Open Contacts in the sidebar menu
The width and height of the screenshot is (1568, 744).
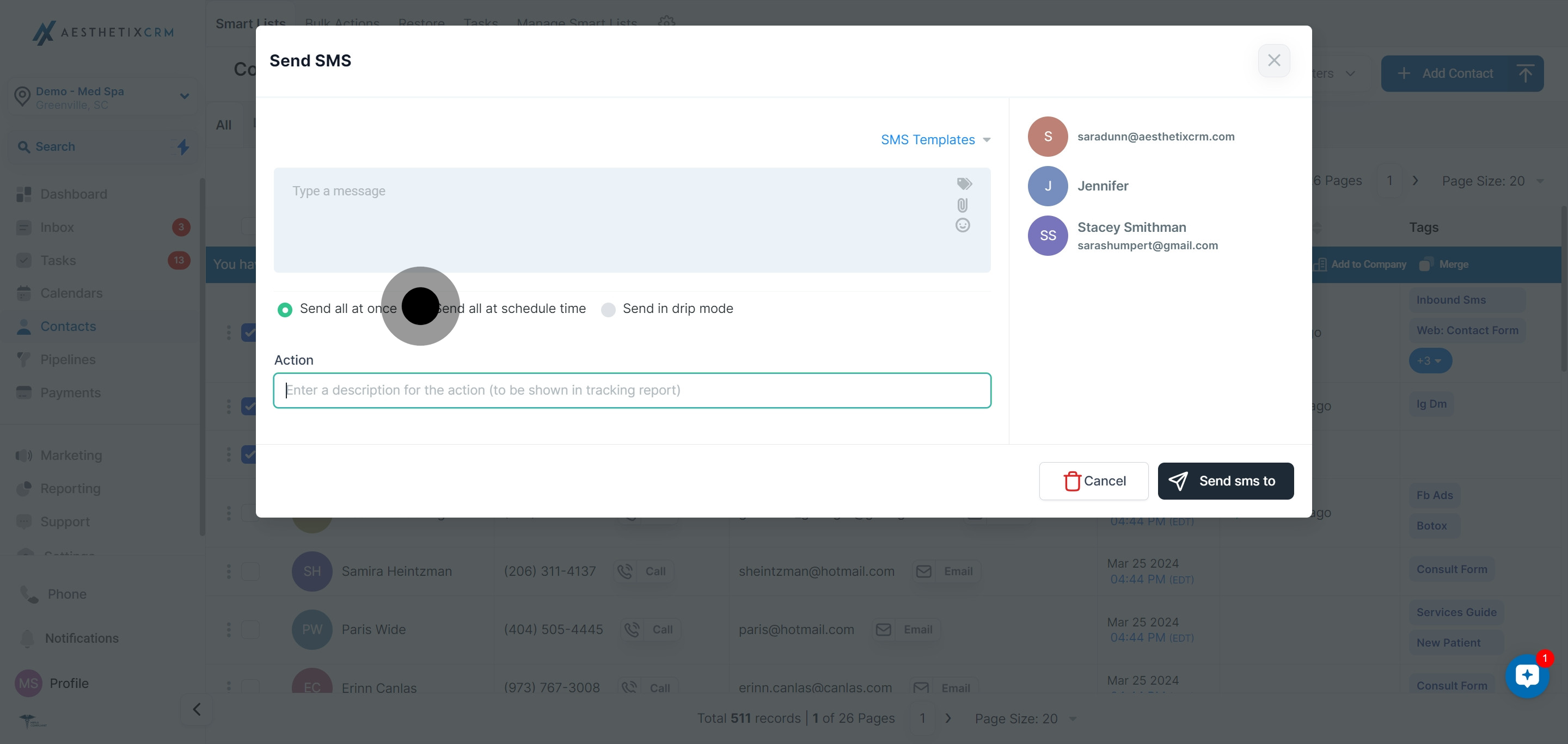[x=68, y=327]
